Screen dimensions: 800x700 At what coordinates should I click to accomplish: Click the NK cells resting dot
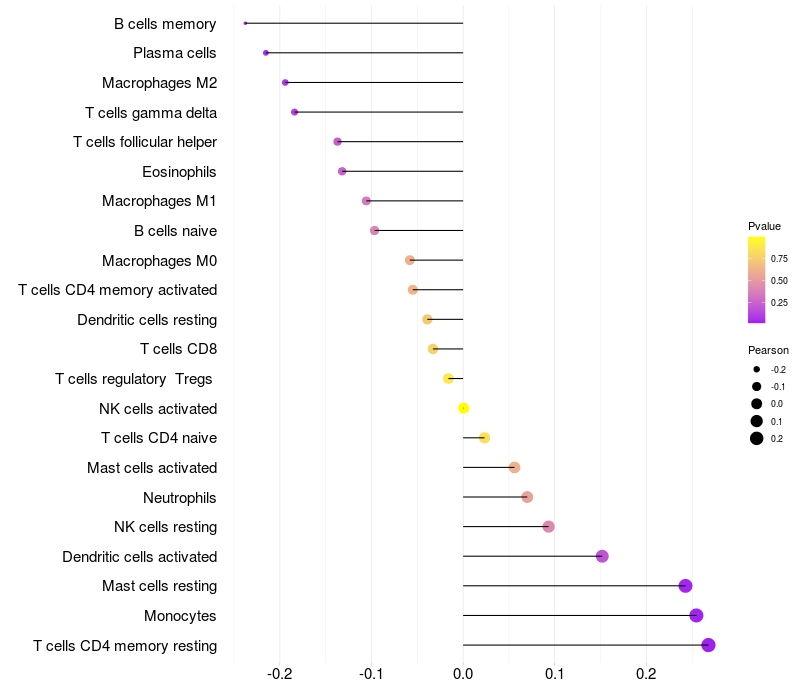click(548, 527)
